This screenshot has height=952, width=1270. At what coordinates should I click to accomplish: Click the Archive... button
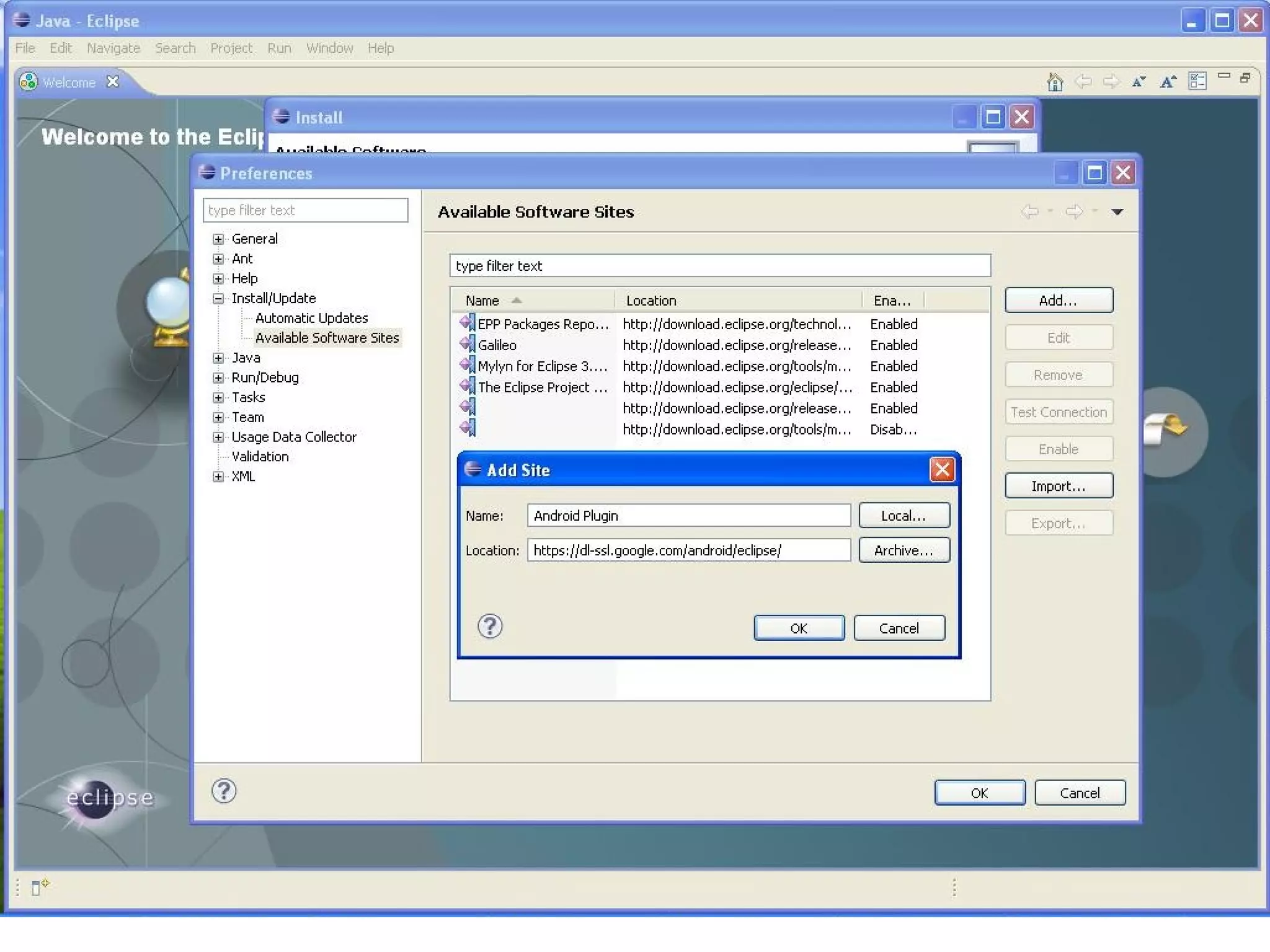(904, 550)
